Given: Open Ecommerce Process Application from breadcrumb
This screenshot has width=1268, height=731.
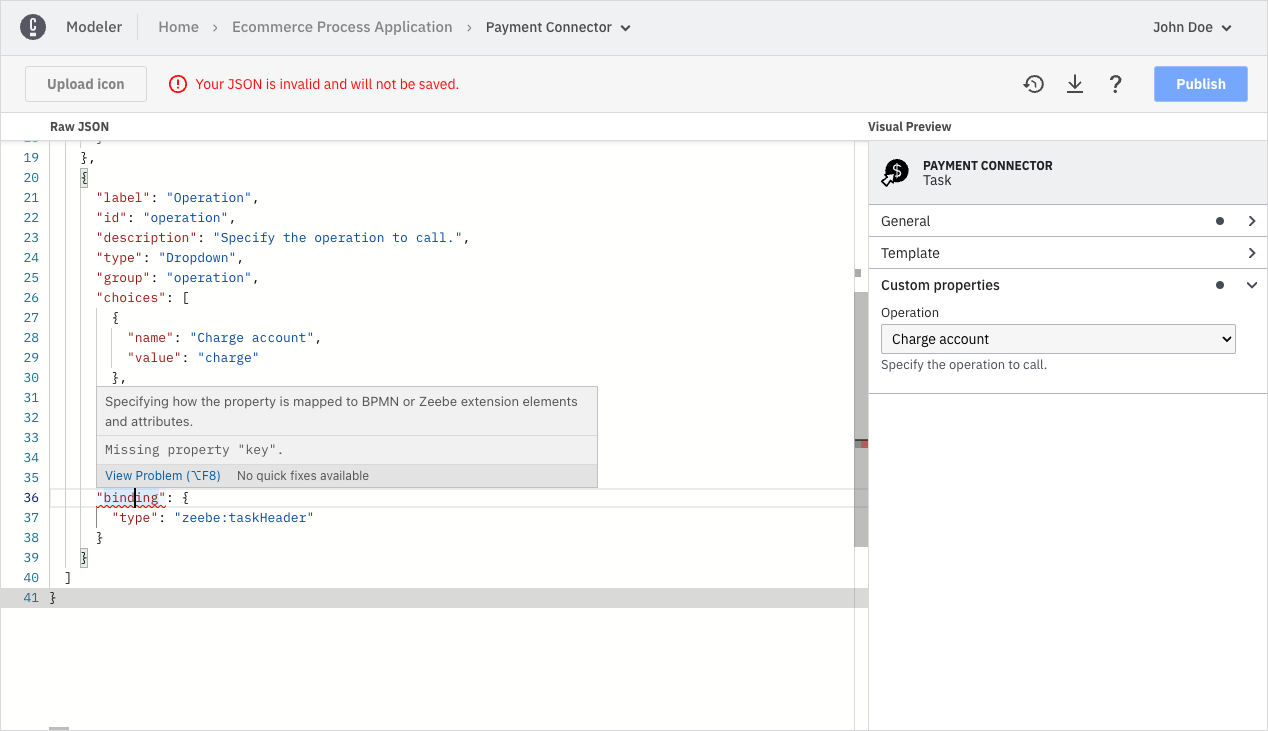Looking at the screenshot, I should point(342,27).
